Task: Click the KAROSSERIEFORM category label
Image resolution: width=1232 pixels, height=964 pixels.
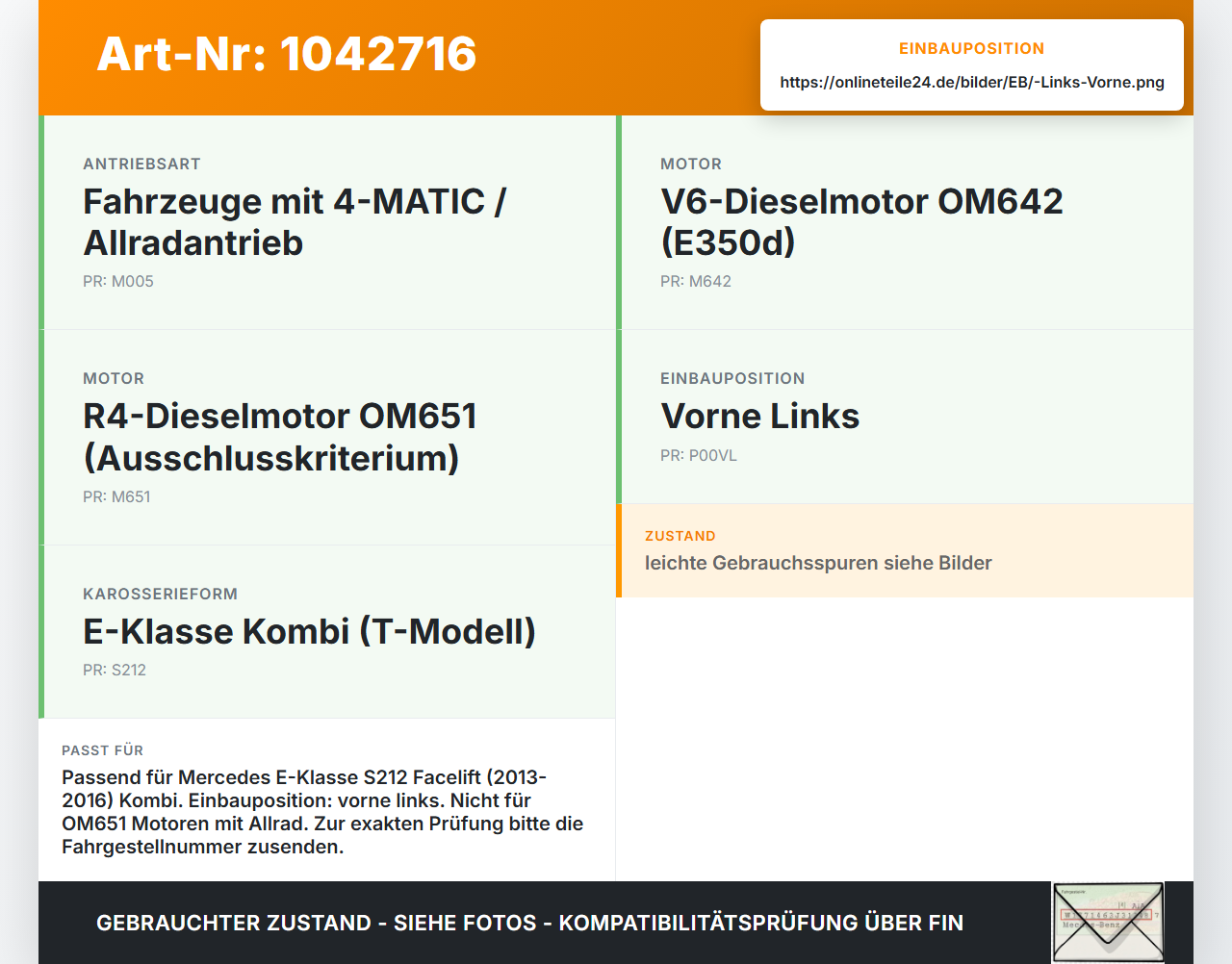Action: [x=160, y=594]
